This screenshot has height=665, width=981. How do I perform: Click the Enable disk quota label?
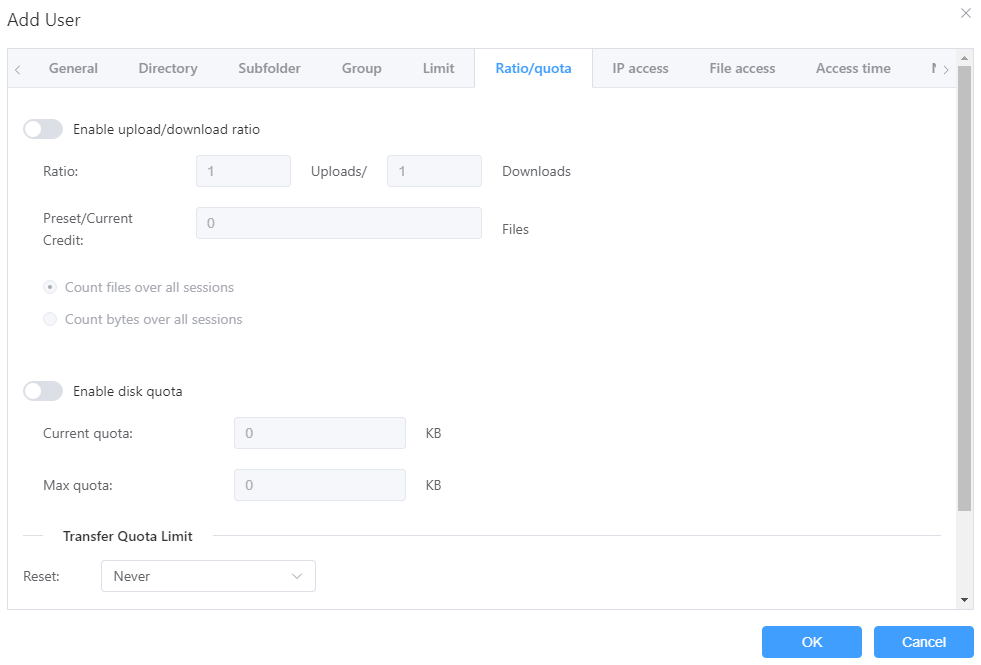[x=128, y=392]
